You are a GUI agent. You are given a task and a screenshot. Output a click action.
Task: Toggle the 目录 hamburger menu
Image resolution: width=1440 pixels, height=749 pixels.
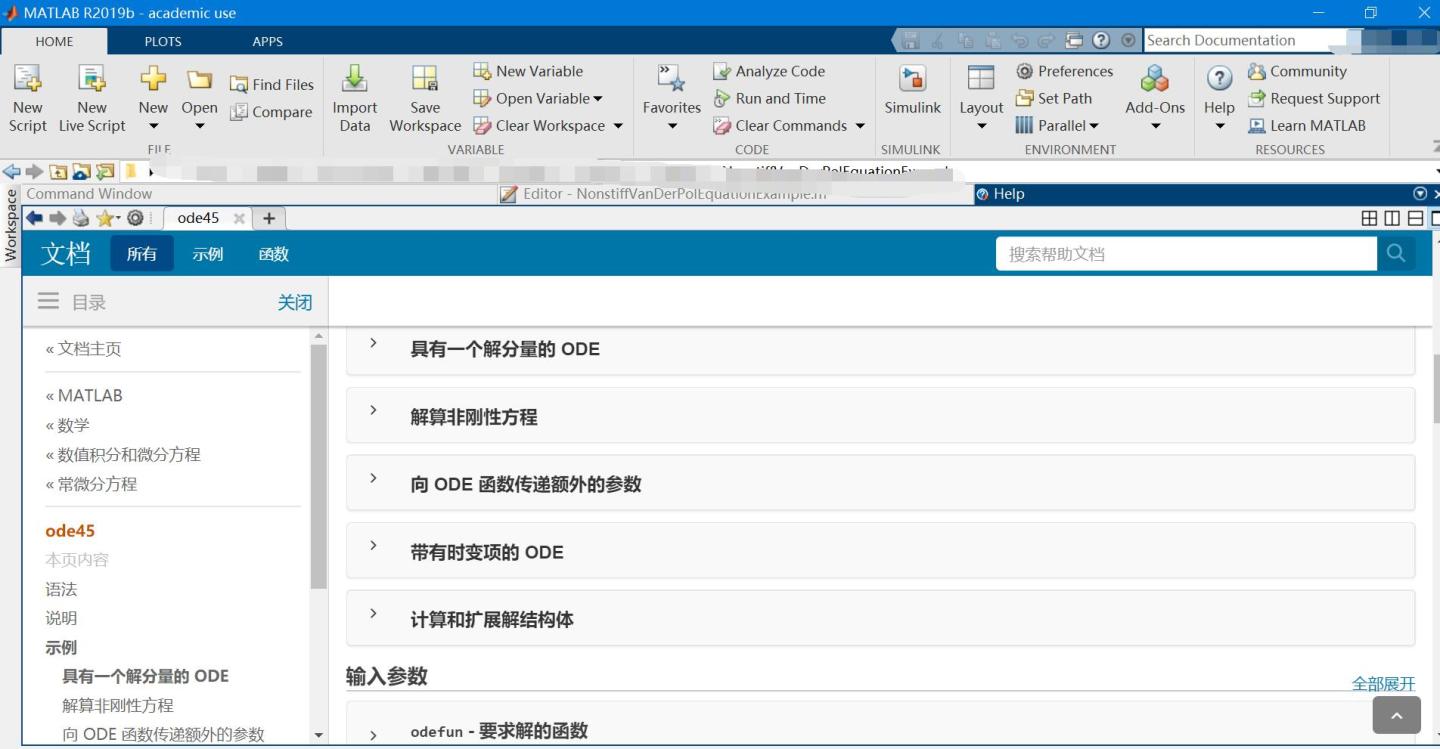point(48,301)
